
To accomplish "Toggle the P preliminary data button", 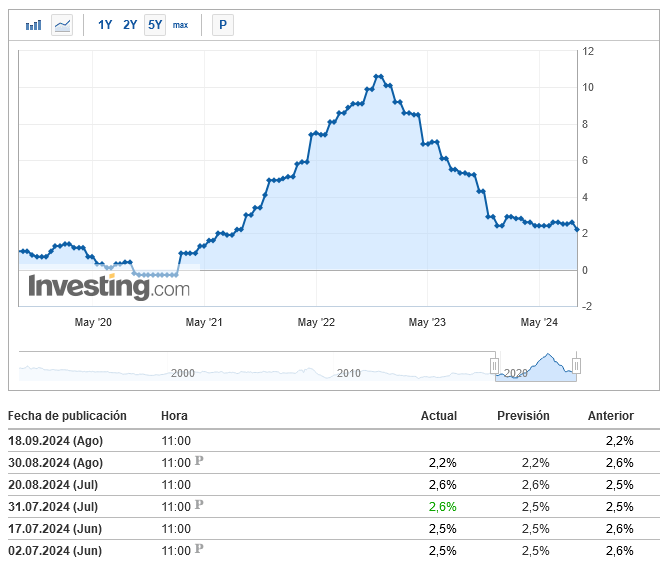I will (x=223, y=25).
